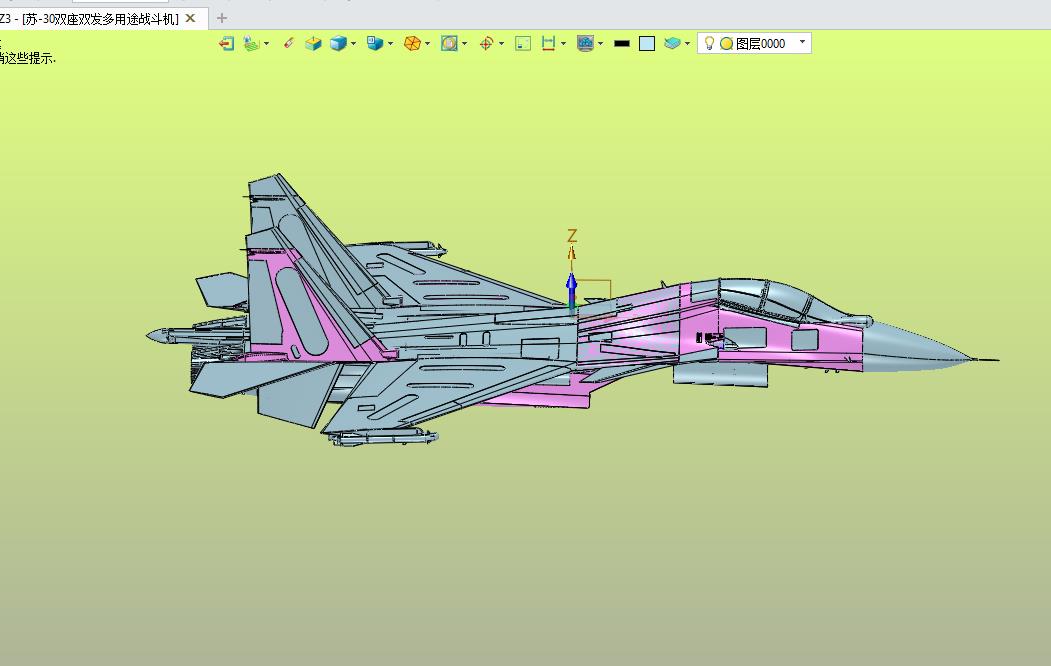Screen dimensions: 1051x666
Task: Click the green framed window icon
Action: (x=523, y=44)
